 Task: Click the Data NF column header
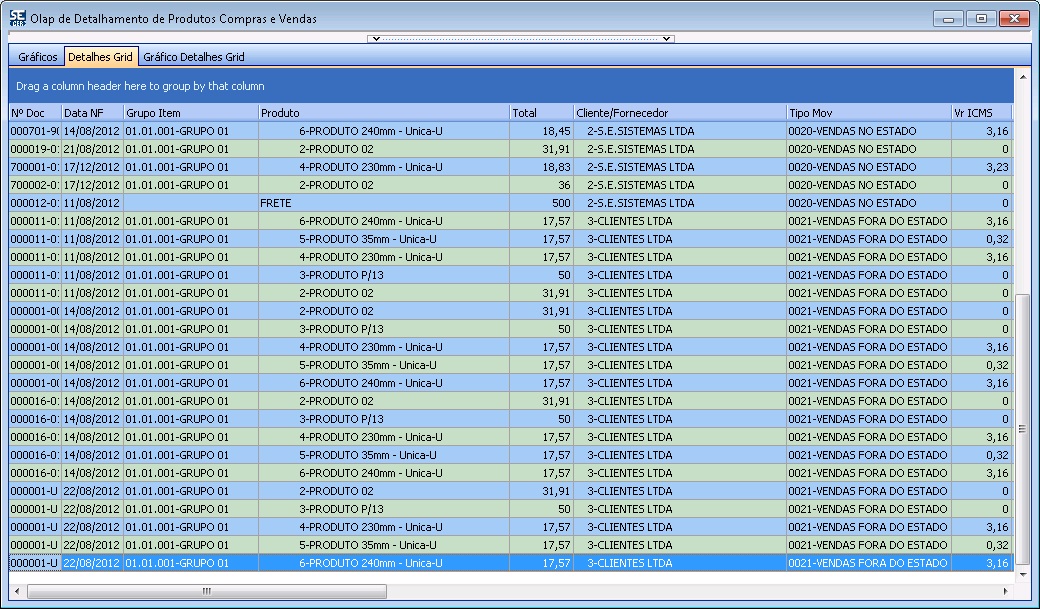[91, 113]
